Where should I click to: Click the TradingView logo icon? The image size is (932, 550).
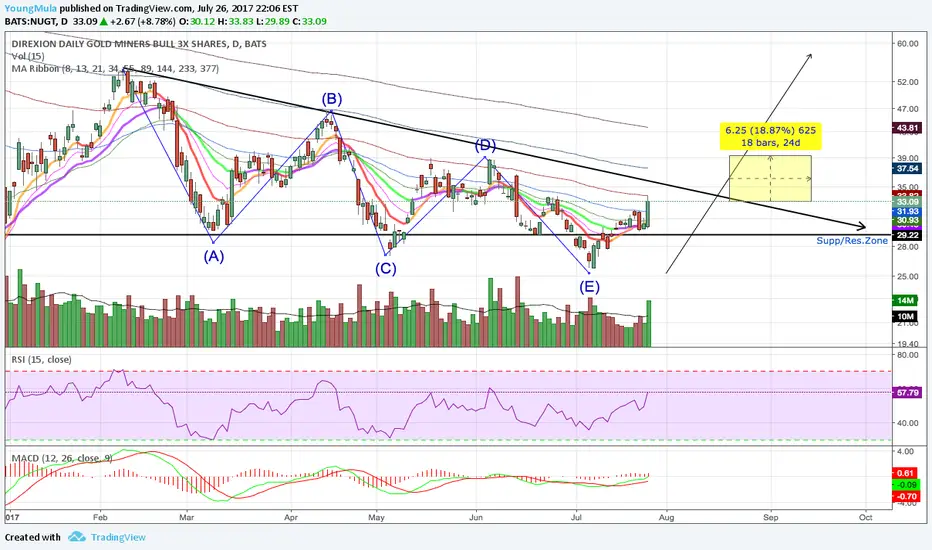77,536
